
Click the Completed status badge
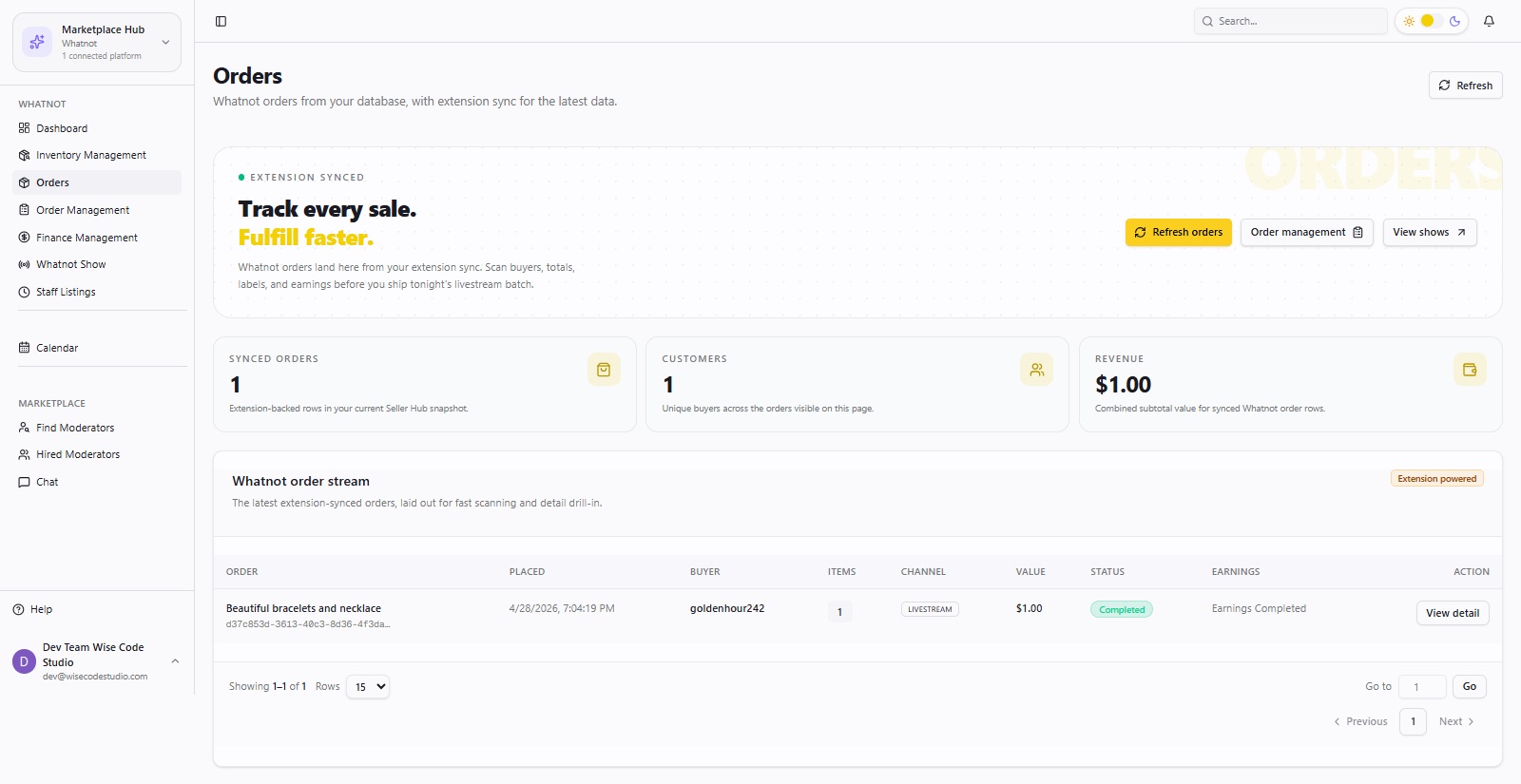[1122, 609]
